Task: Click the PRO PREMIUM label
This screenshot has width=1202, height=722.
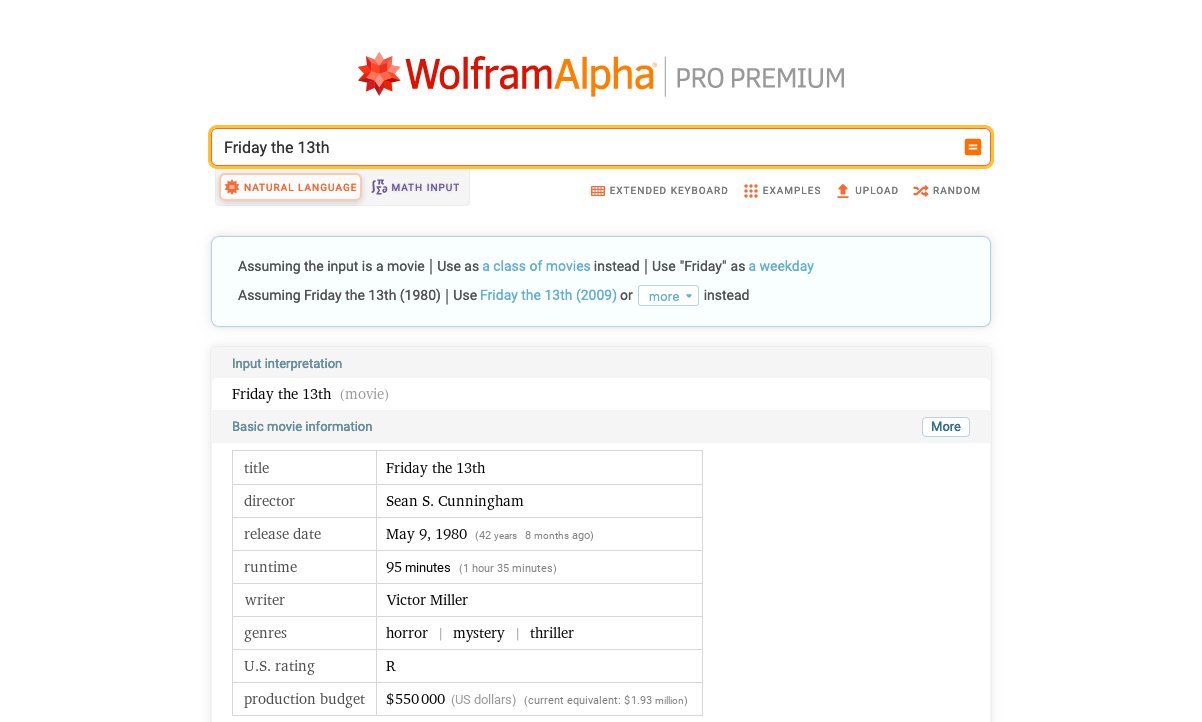Action: (x=760, y=76)
